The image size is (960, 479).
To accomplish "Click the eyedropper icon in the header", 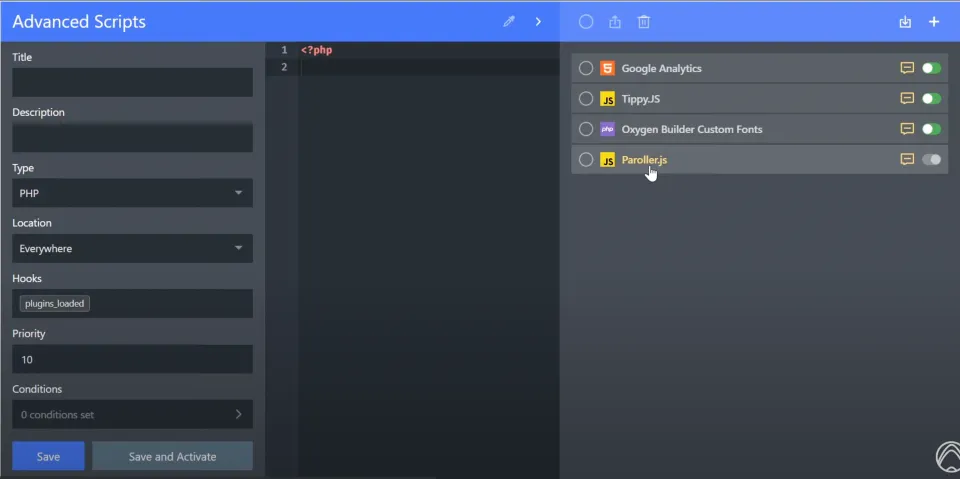I will pyautogui.click(x=509, y=21).
